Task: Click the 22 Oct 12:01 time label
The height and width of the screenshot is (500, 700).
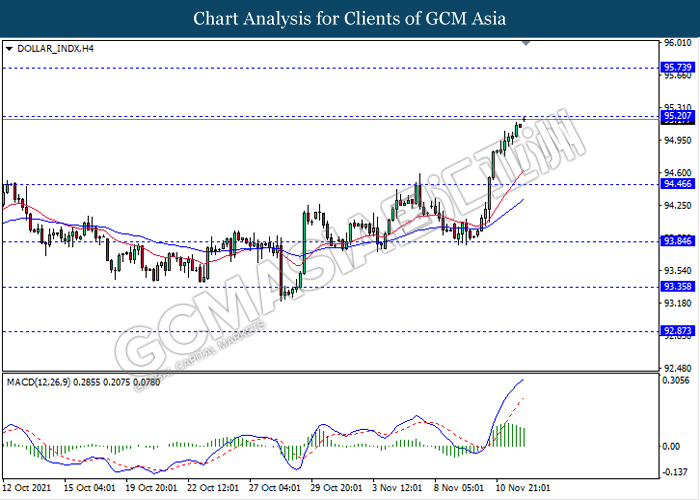Action: [x=213, y=488]
